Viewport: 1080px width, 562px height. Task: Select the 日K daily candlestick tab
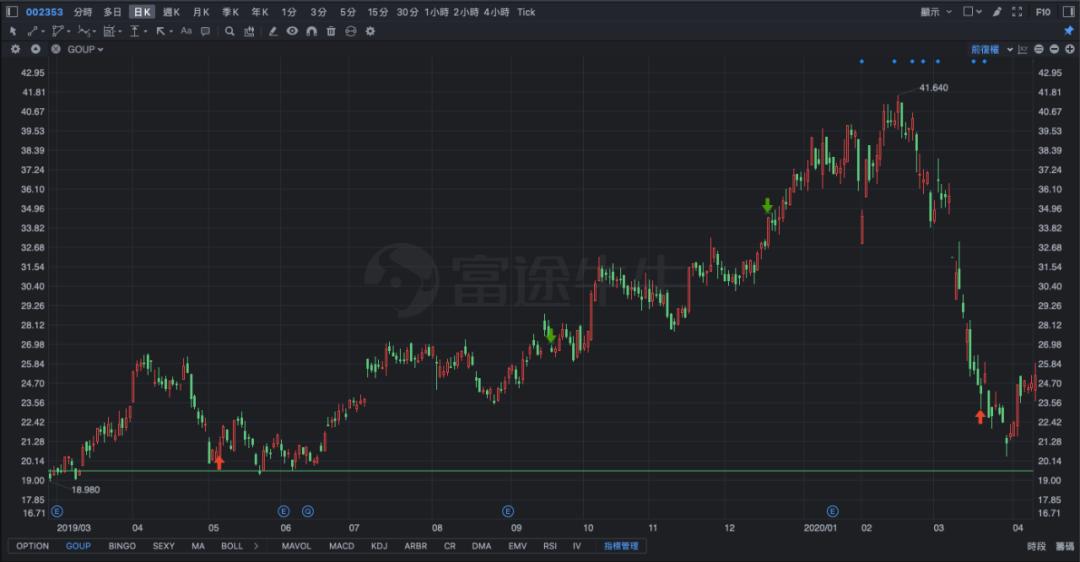pyautogui.click(x=142, y=12)
